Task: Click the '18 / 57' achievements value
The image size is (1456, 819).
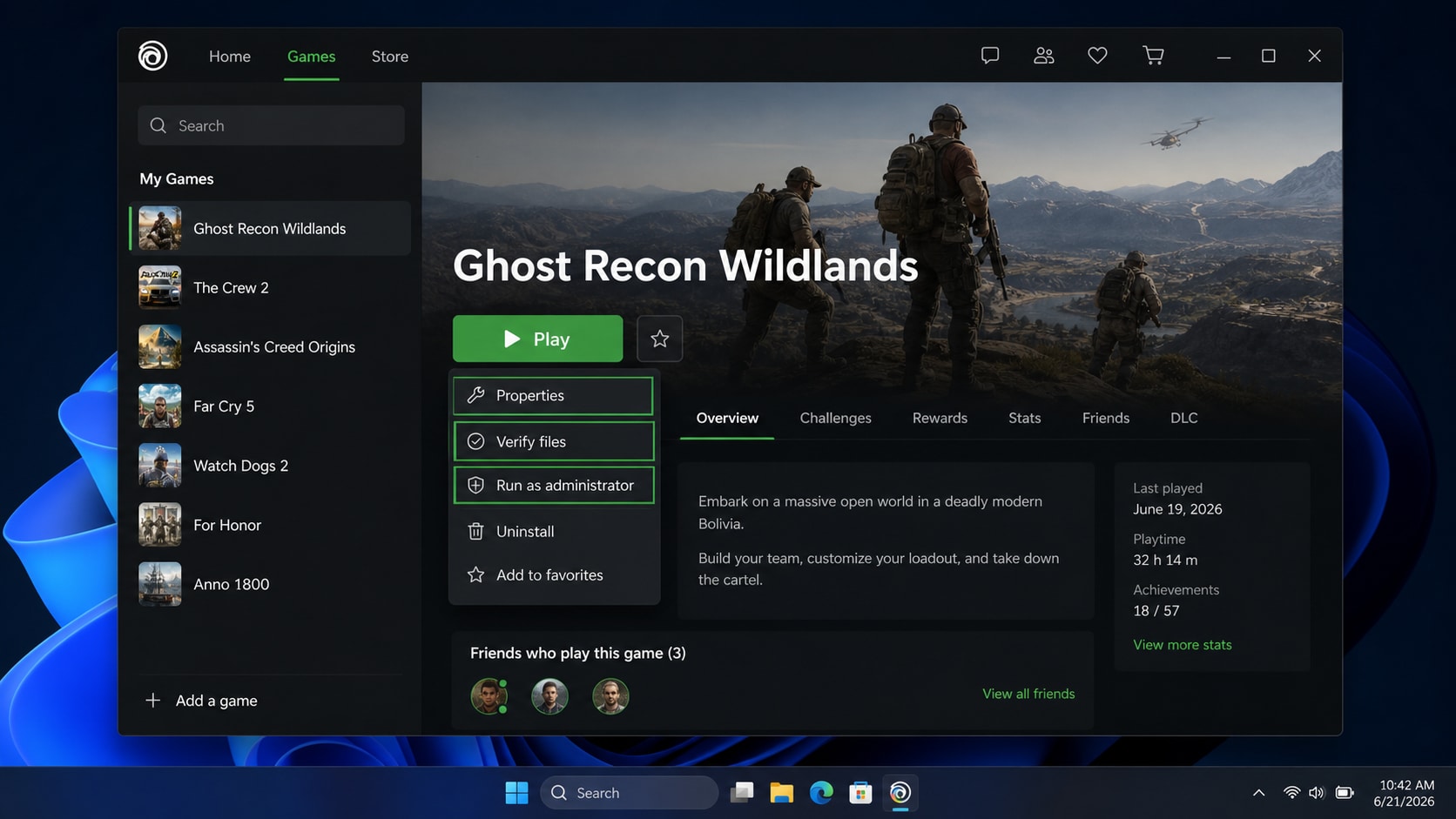Action: coord(1156,611)
